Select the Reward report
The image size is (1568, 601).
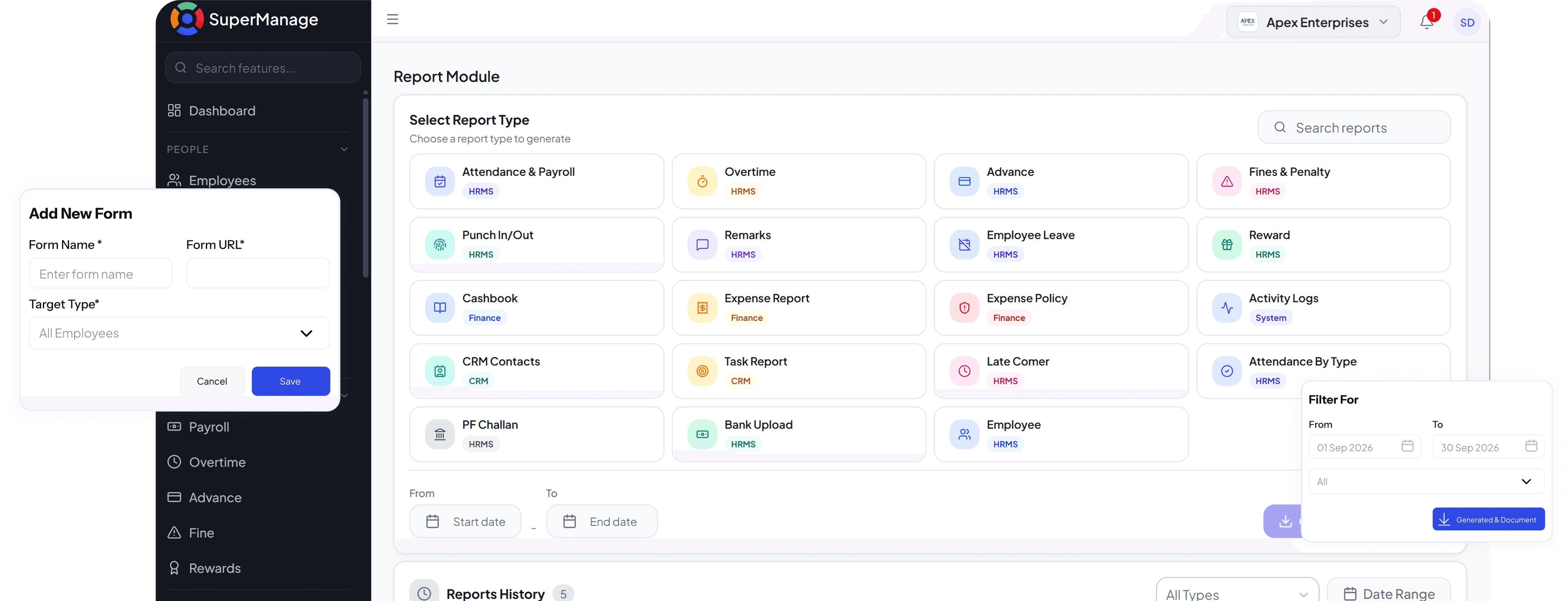[x=1323, y=245]
